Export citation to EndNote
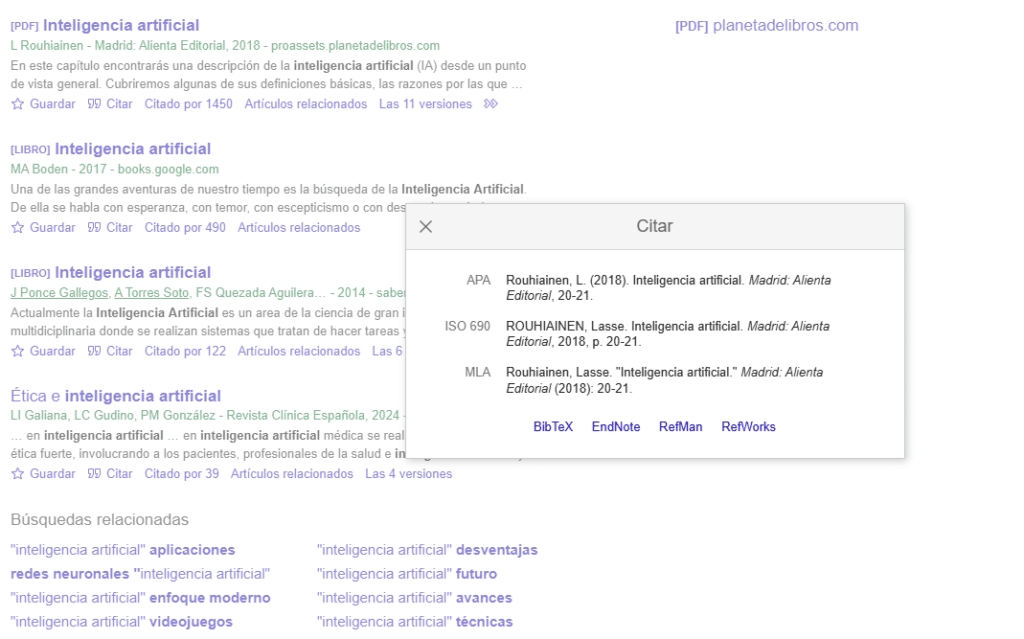1024x639 pixels. point(616,427)
